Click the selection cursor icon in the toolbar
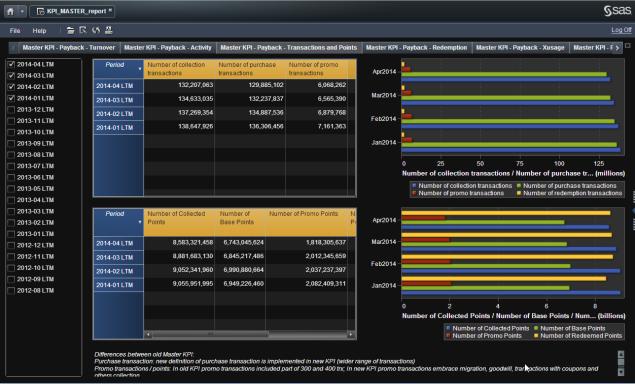 pos(83,30)
